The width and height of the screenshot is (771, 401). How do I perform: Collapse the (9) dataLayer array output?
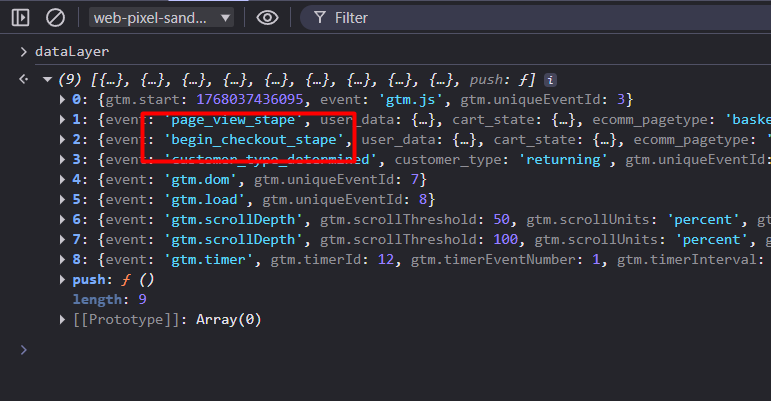pos(46,79)
